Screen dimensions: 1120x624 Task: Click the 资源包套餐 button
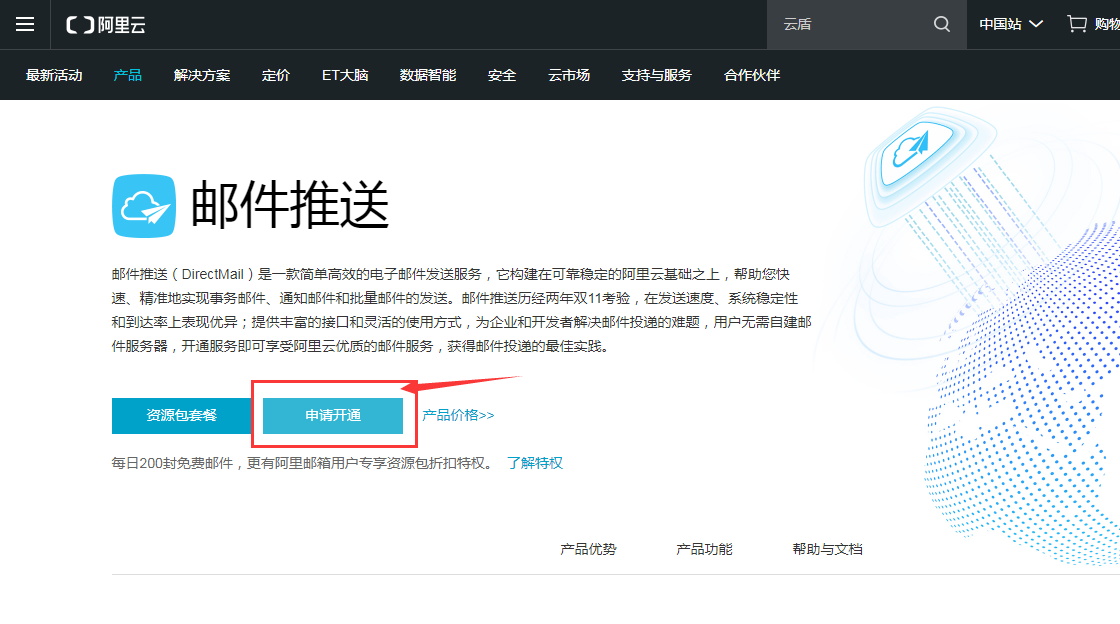click(x=181, y=416)
